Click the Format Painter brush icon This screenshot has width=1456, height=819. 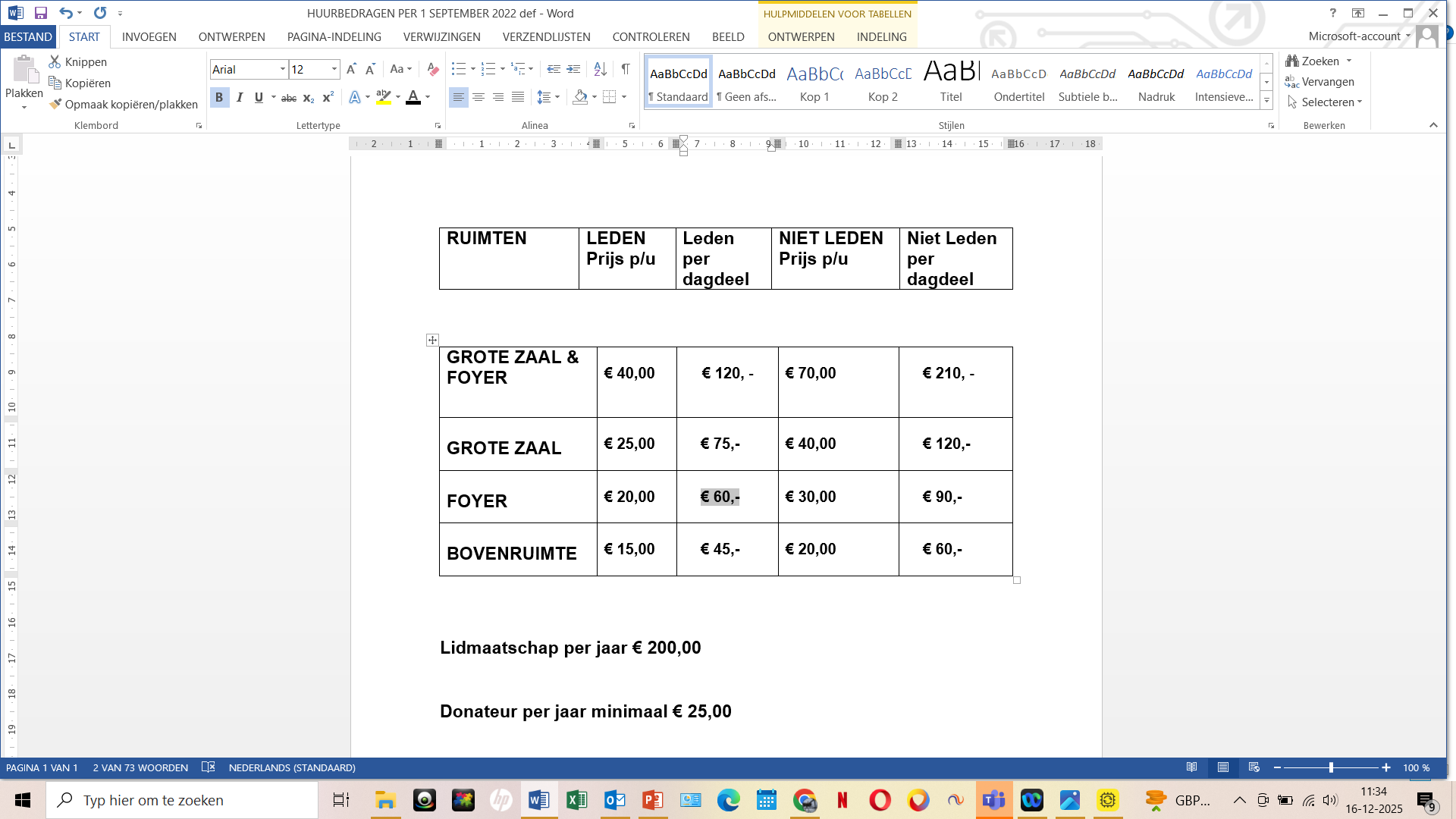pos(55,104)
